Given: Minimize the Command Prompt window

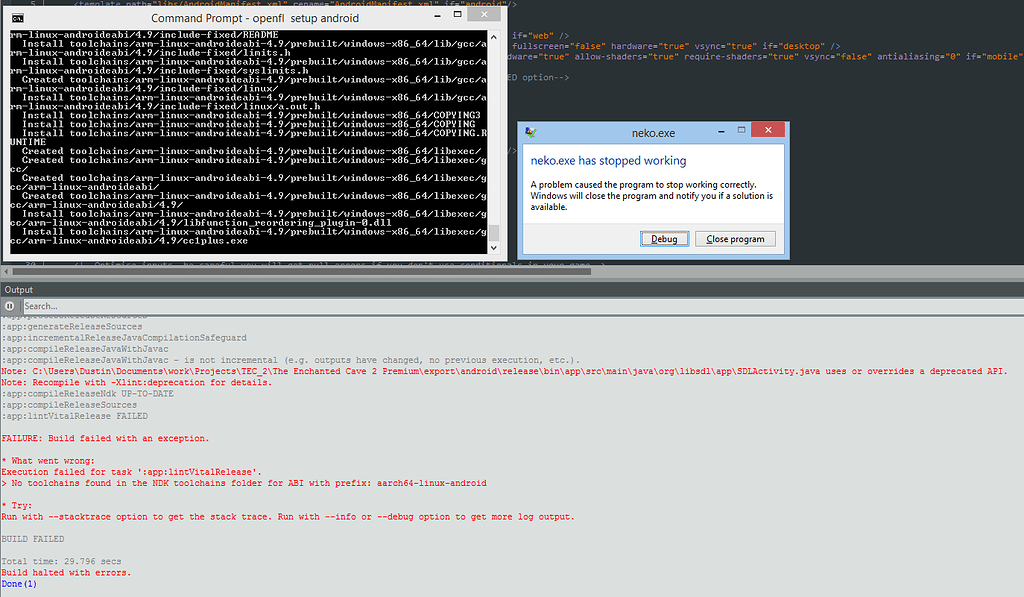Looking at the screenshot, I should tap(437, 16).
